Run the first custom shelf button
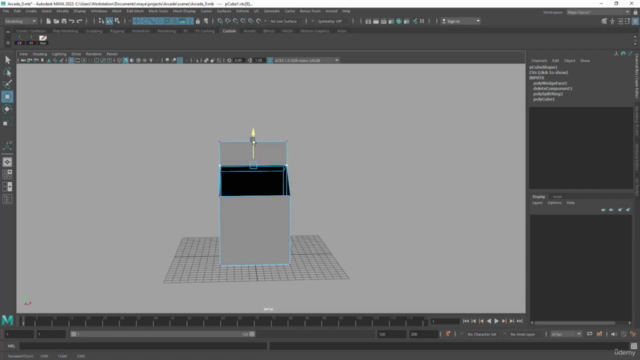Viewport: 640px width, 360px height. click(20, 40)
